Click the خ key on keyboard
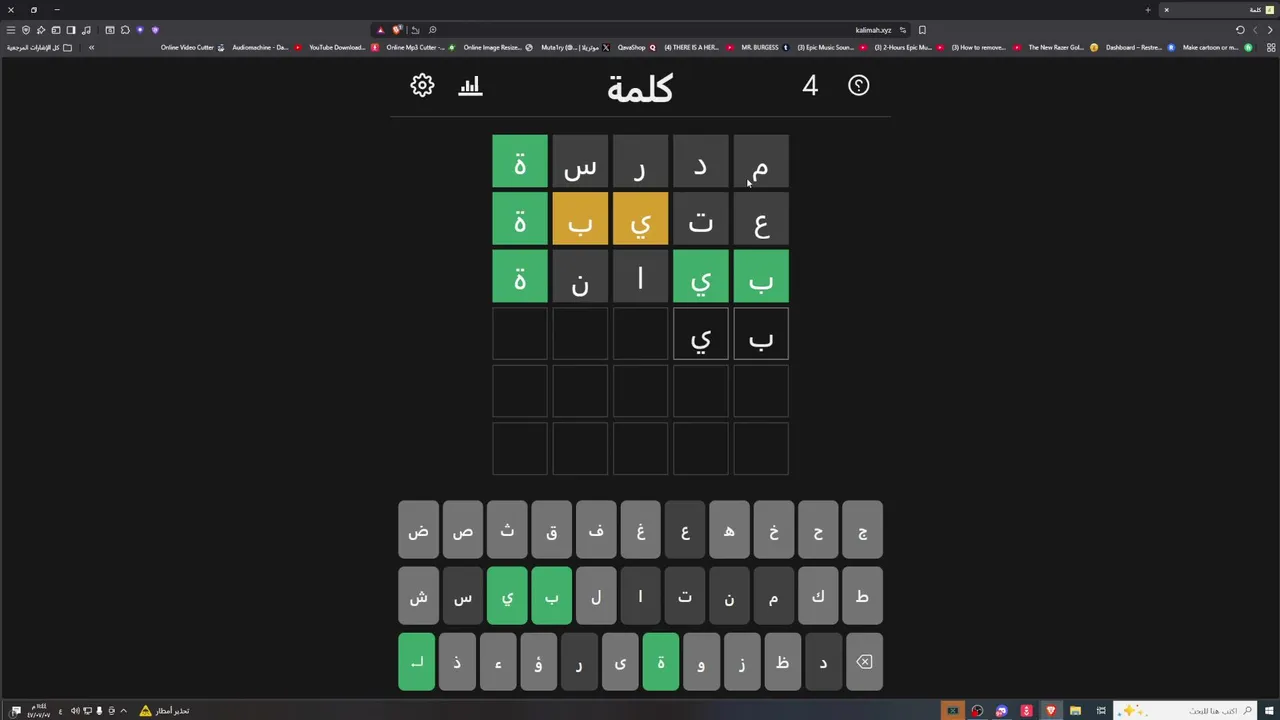Image resolution: width=1280 pixels, height=720 pixels. (x=774, y=530)
